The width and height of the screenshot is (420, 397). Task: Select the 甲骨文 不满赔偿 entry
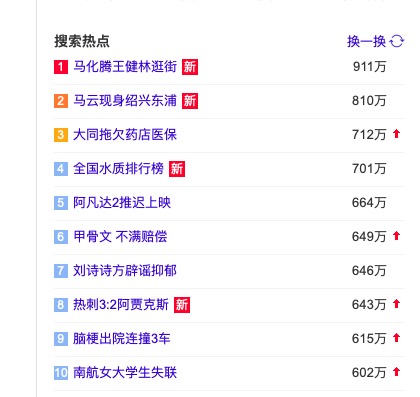click(120, 237)
